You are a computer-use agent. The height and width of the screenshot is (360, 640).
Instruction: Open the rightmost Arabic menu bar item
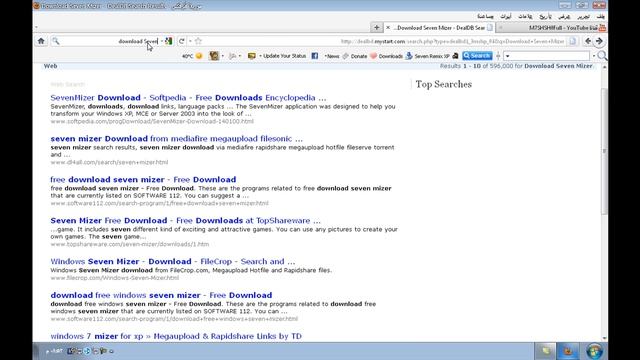tap(600, 16)
